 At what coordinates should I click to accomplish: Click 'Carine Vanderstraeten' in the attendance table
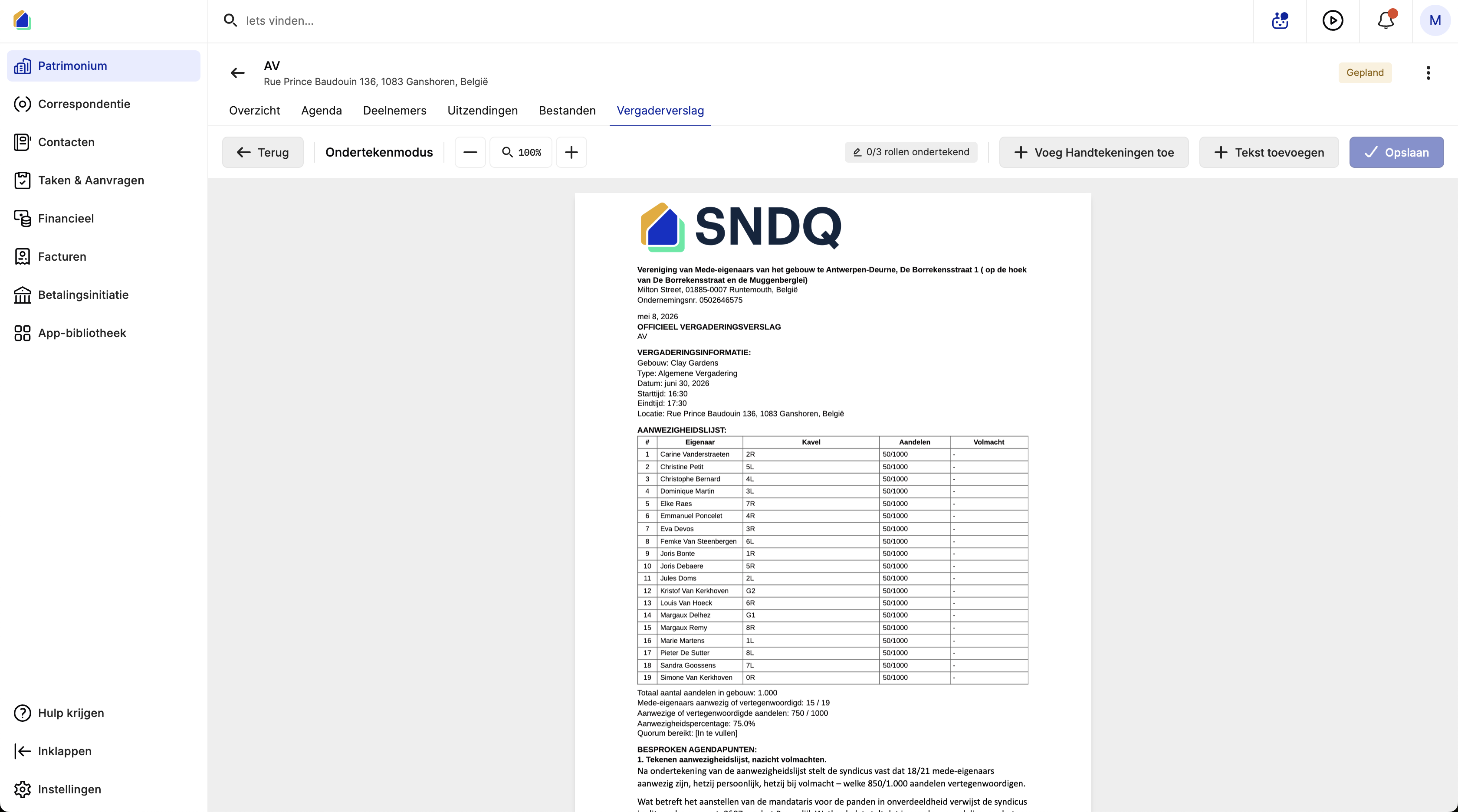click(x=694, y=455)
